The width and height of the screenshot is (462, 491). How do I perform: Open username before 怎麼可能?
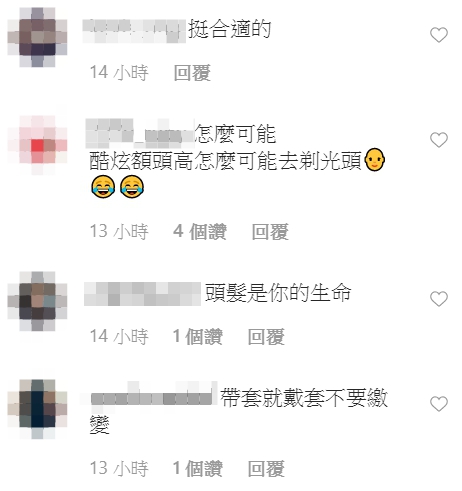[140, 133]
